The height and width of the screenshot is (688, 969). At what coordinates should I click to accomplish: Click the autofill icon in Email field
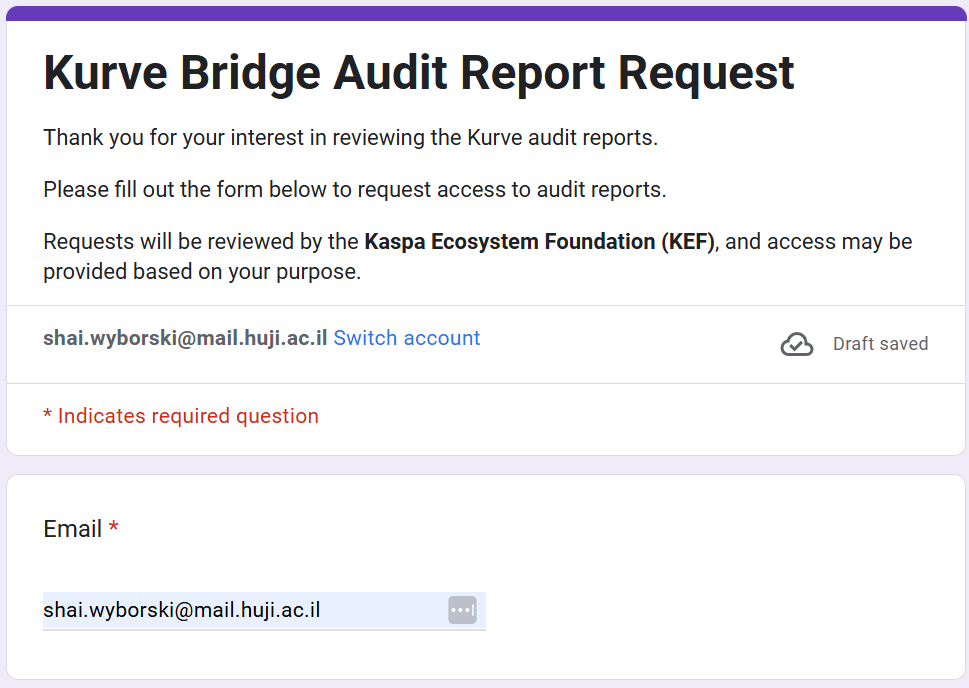[x=462, y=610]
